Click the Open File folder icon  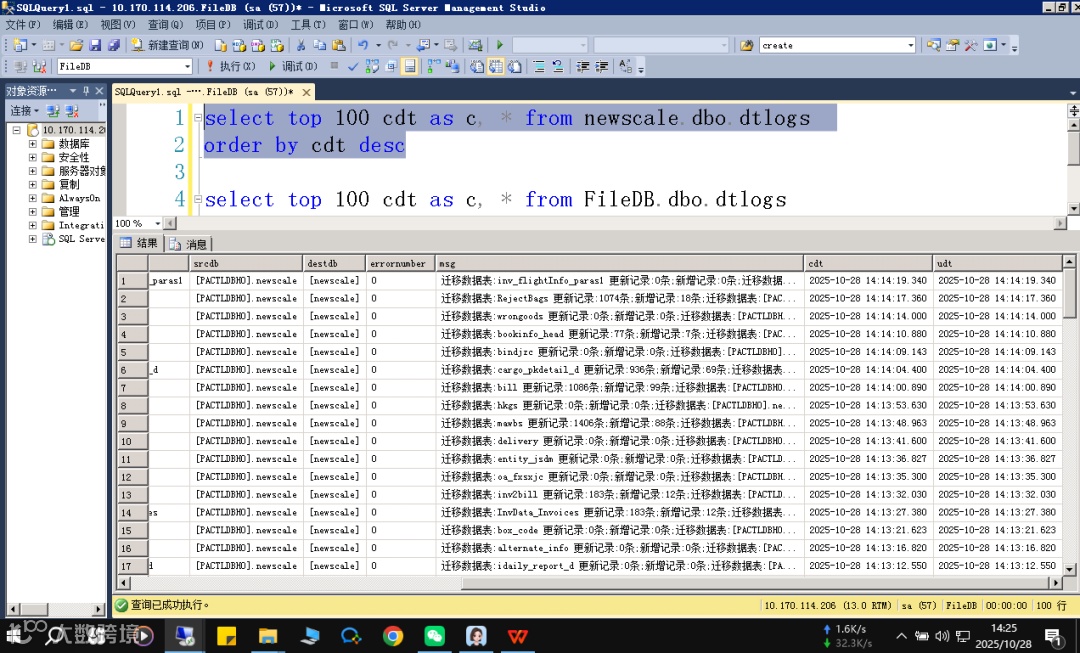(76, 45)
